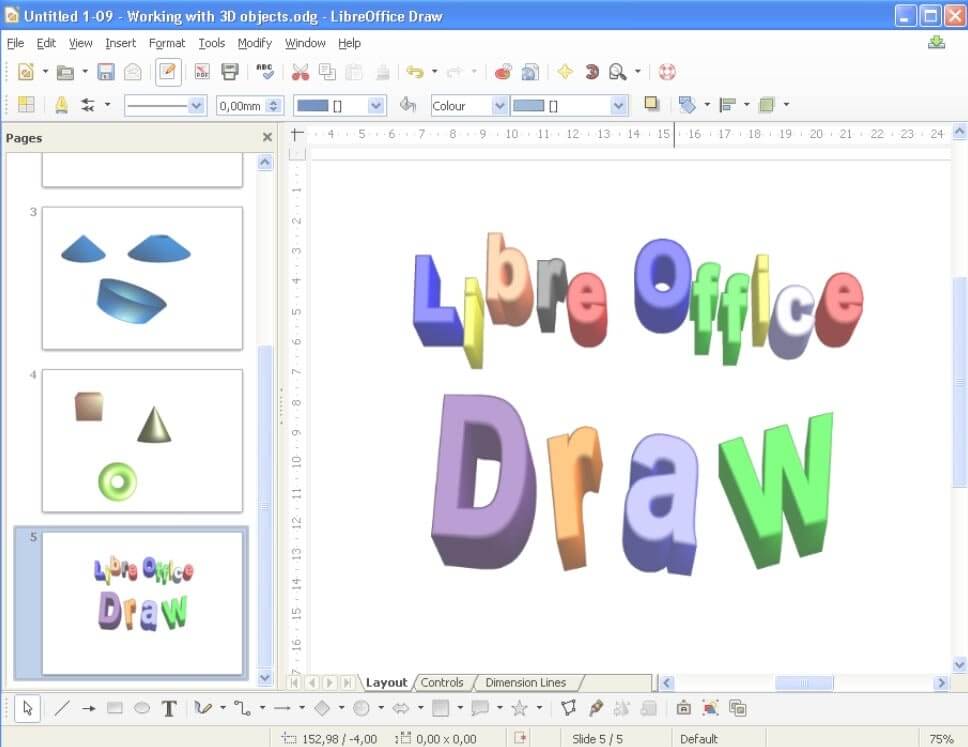Click the Undo arrow icon

[415, 72]
